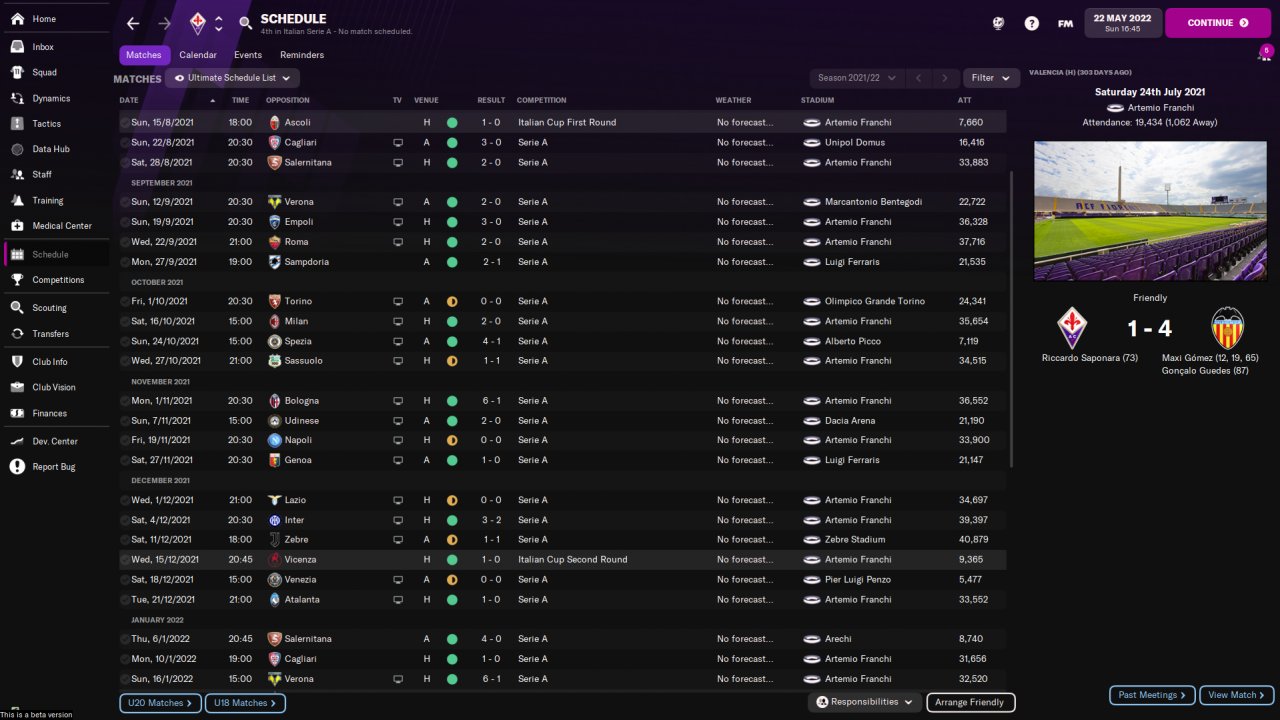
Task: Switch to the Calendar tab
Action: coord(198,55)
